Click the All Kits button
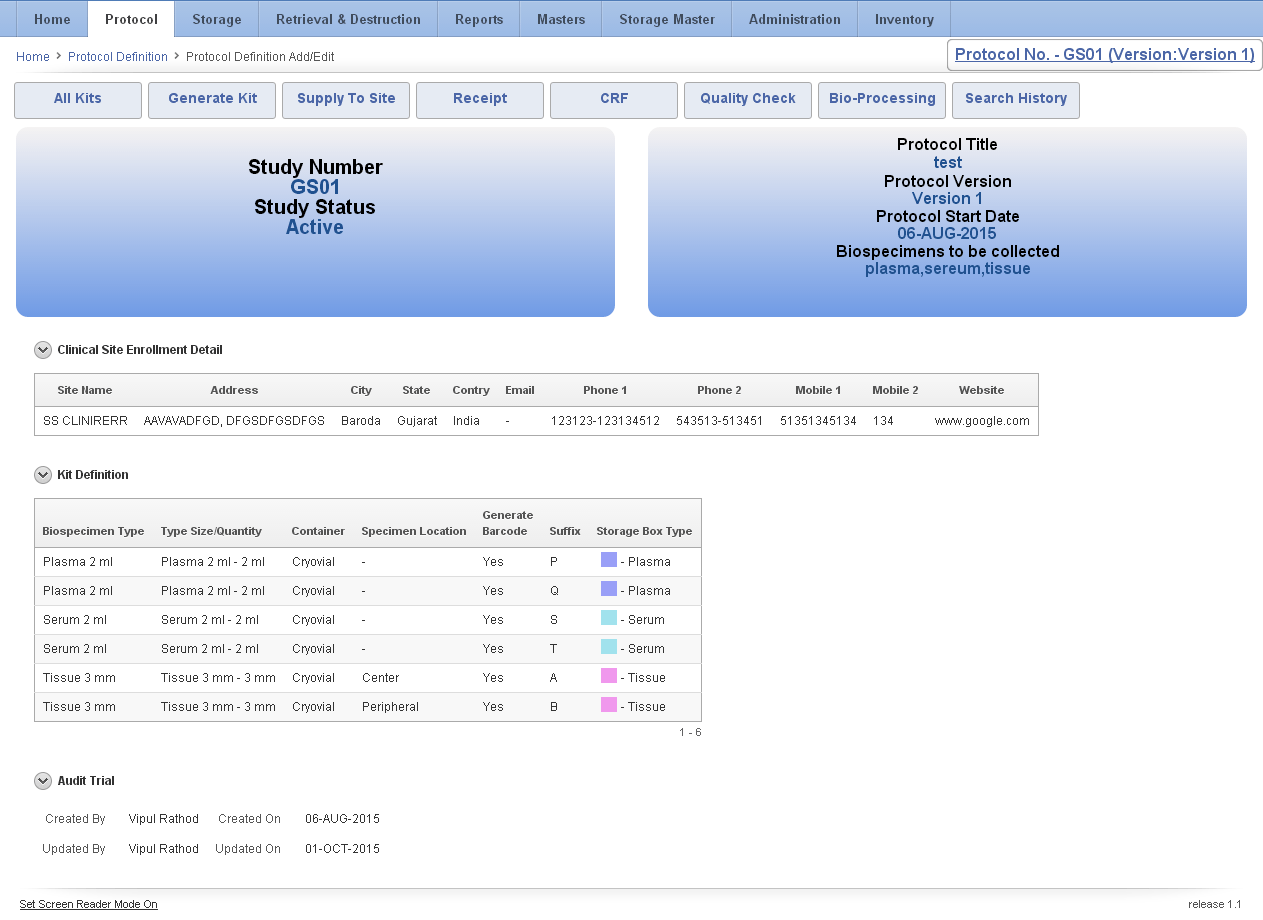This screenshot has height=920, width=1263. pyautogui.click(x=78, y=99)
